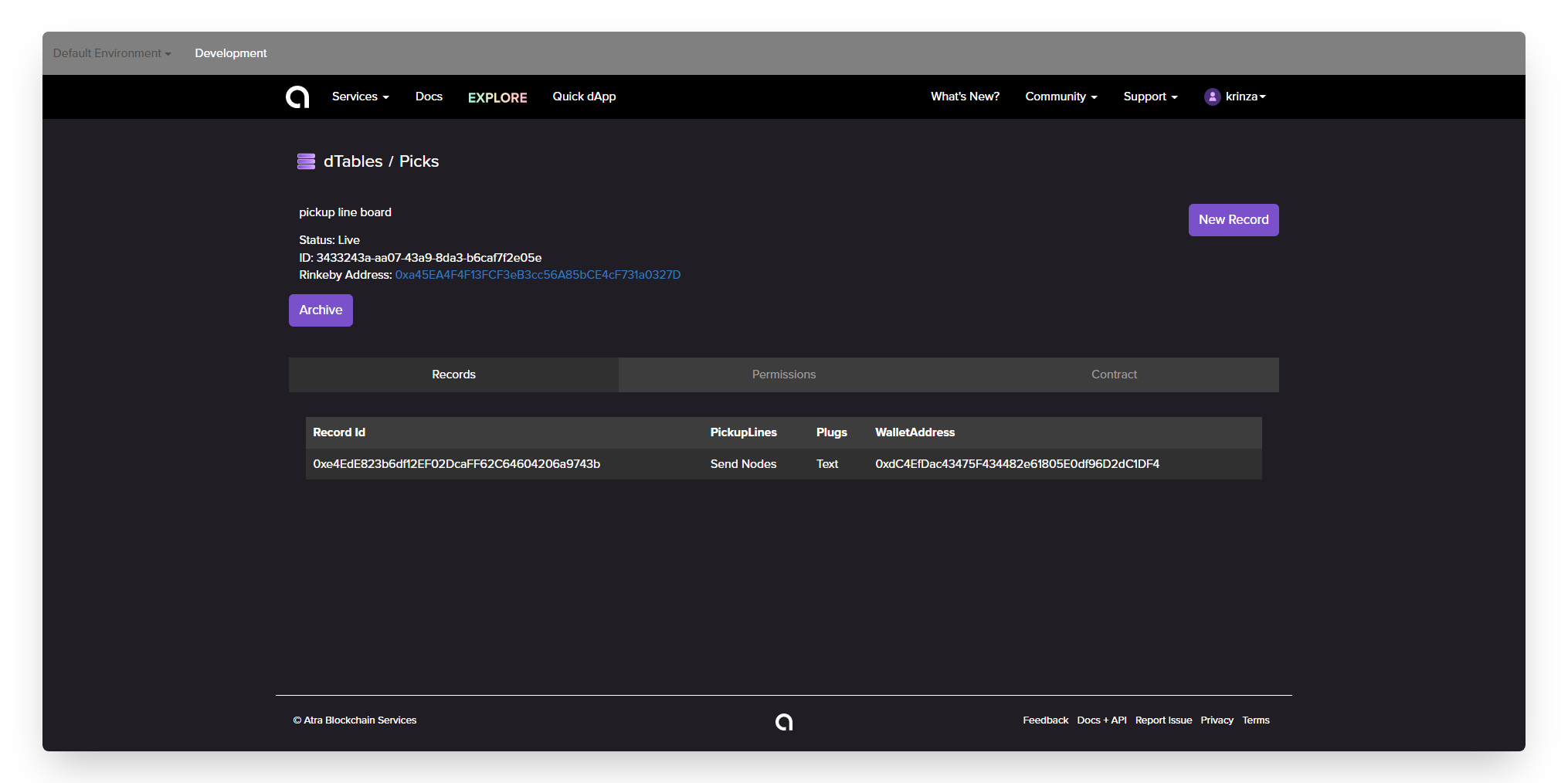This screenshot has width=1568, height=783.
Task: Open the Report Issue footer link
Action: [1163, 720]
